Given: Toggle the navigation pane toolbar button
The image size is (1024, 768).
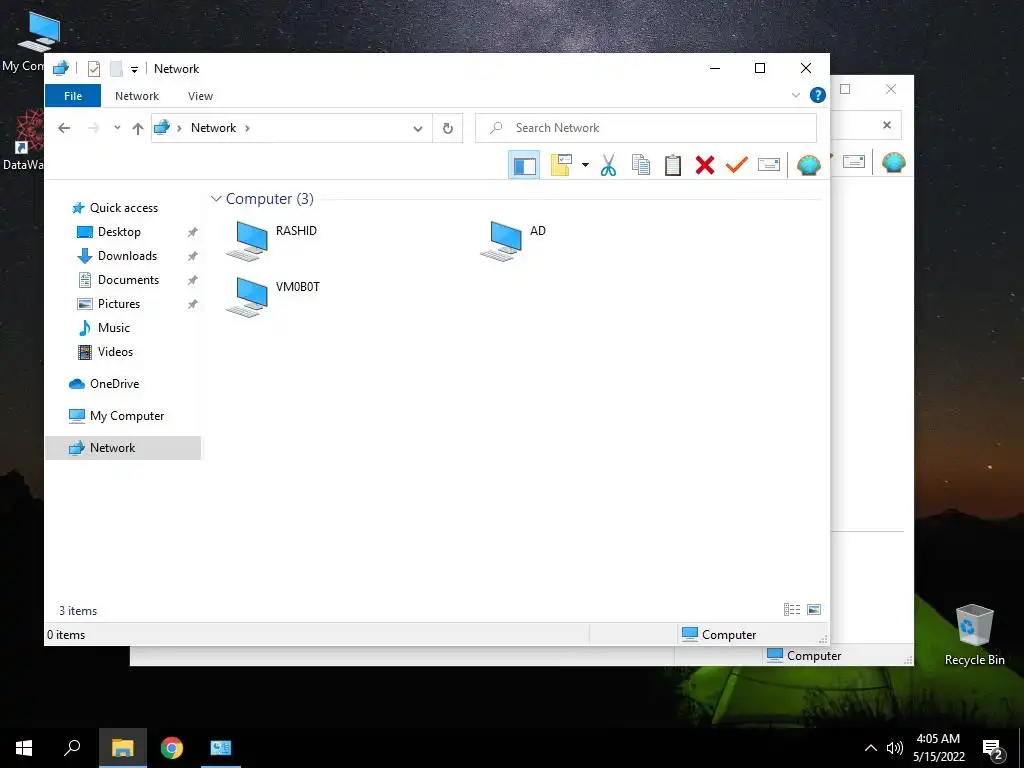Looking at the screenshot, I should point(524,165).
